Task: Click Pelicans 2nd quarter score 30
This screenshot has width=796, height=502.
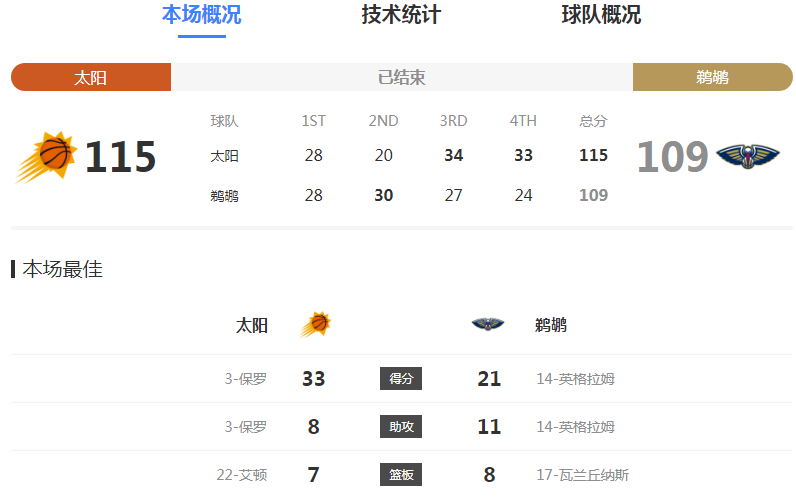Action: [x=384, y=195]
